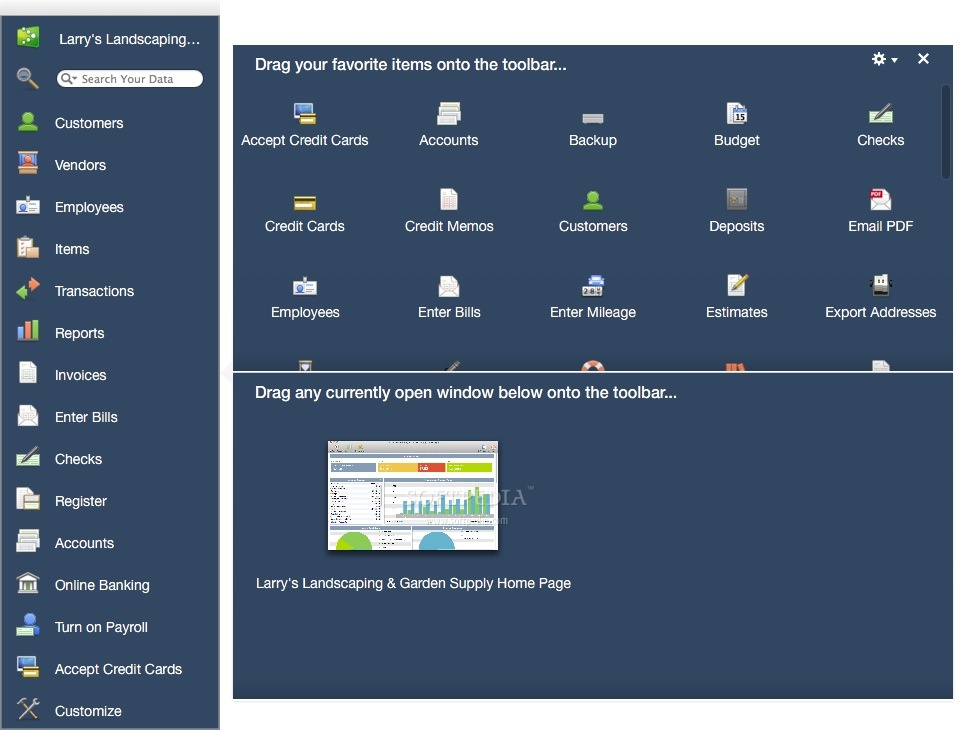Select the Budget calendar icon

point(736,113)
